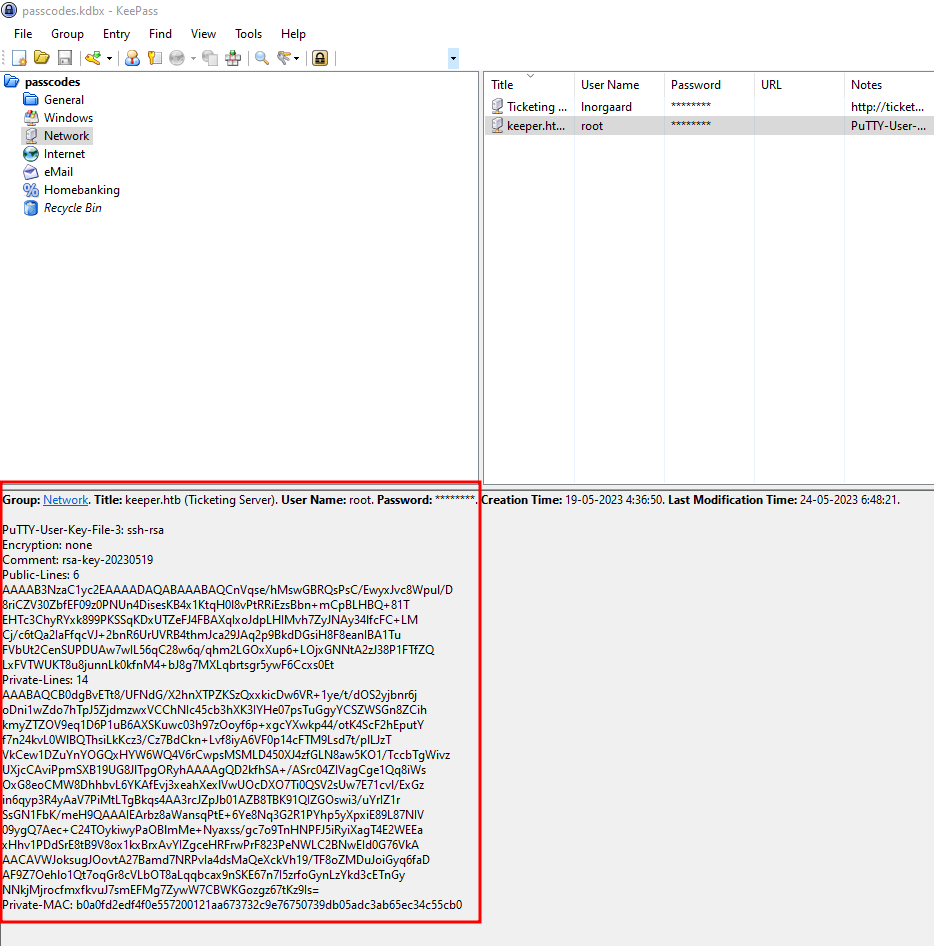The width and height of the screenshot is (934, 946).
Task: Click the Lock Workspace padlock icon
Action: coord(320,58)
